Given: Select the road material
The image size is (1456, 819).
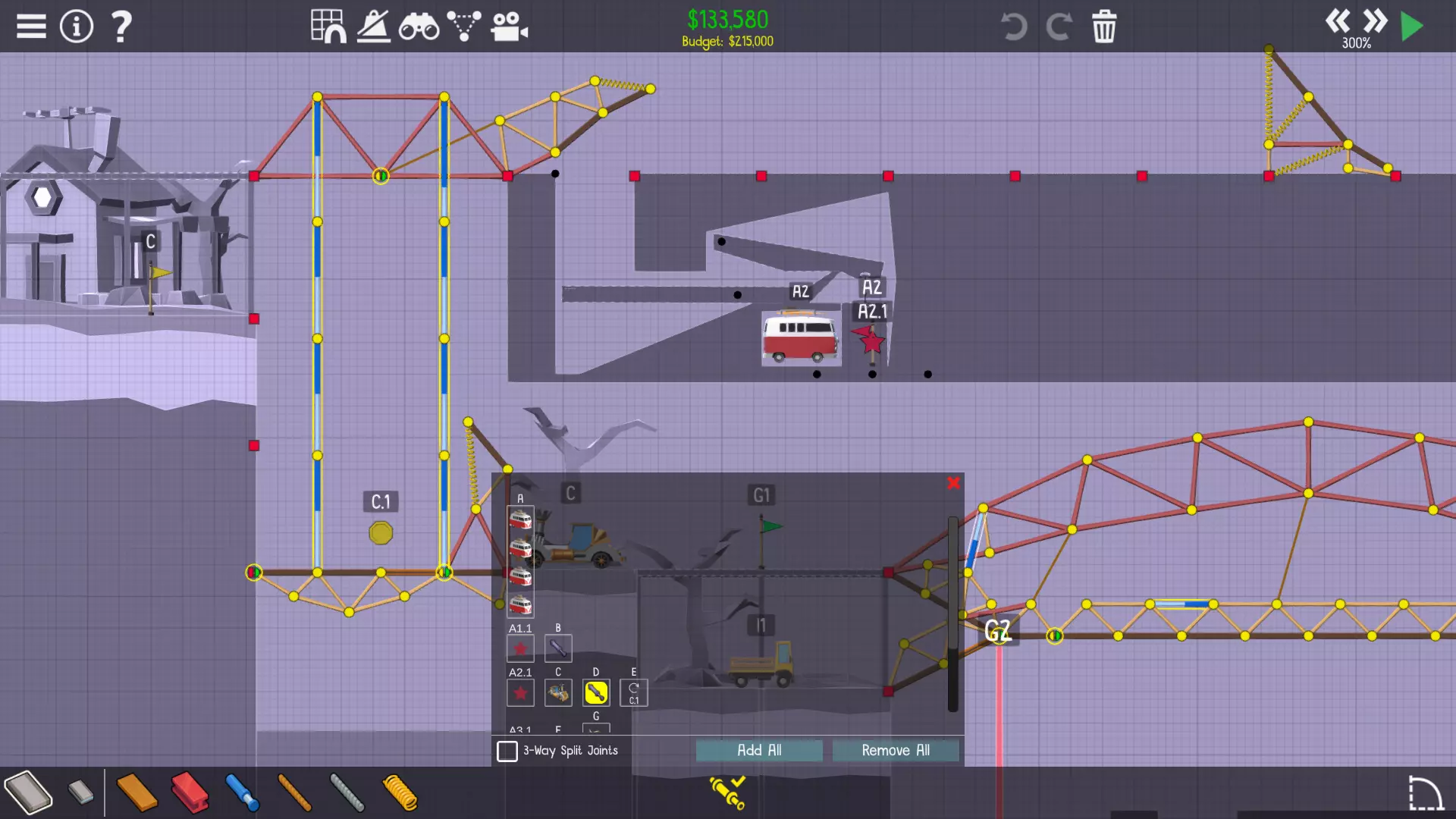Looking at the screenshot, I should pyautogui.click(x=28, y=793).
